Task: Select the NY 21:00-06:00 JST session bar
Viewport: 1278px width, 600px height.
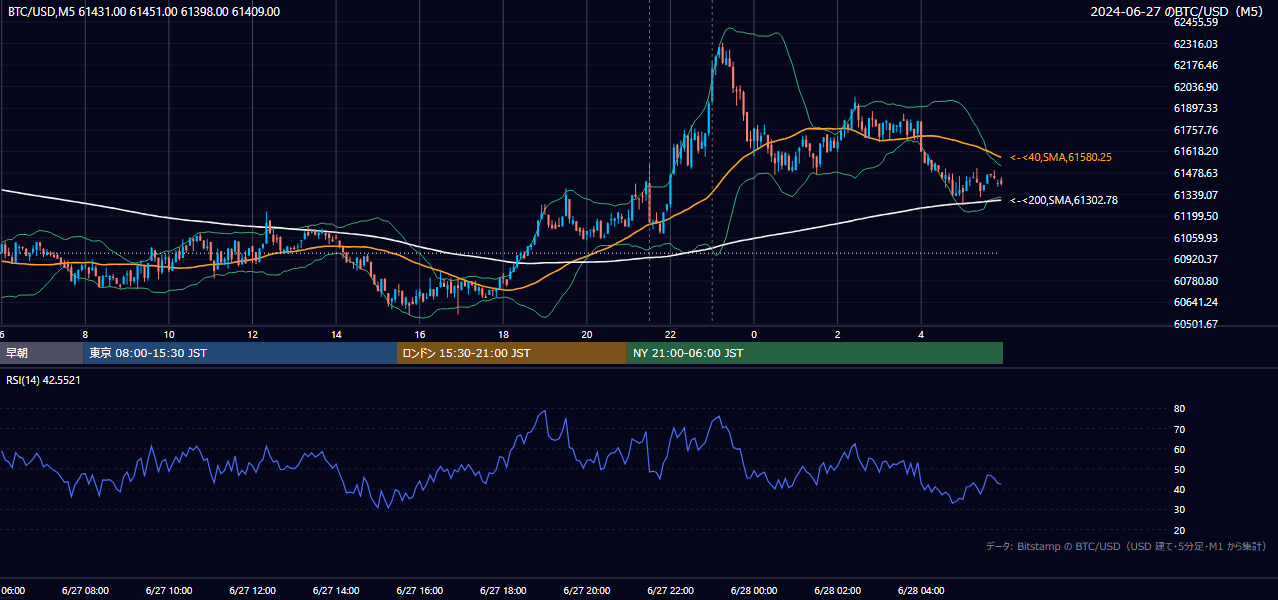Action: pos(815,353)
